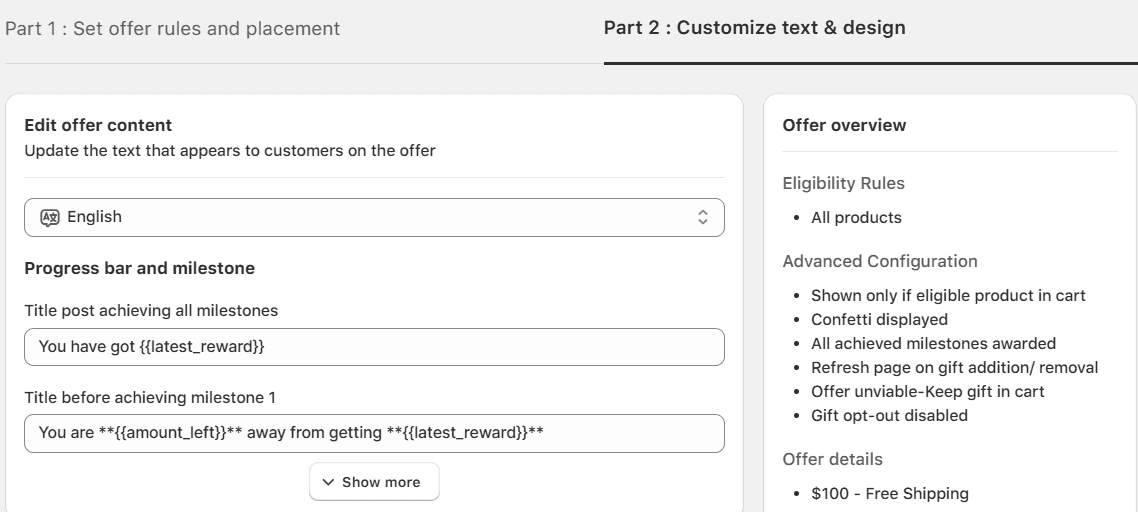The width and height of the screenshot is (1138, 512).
Task: Click the 'Confetti displayed' item
Action: click(x=880, y=320)
